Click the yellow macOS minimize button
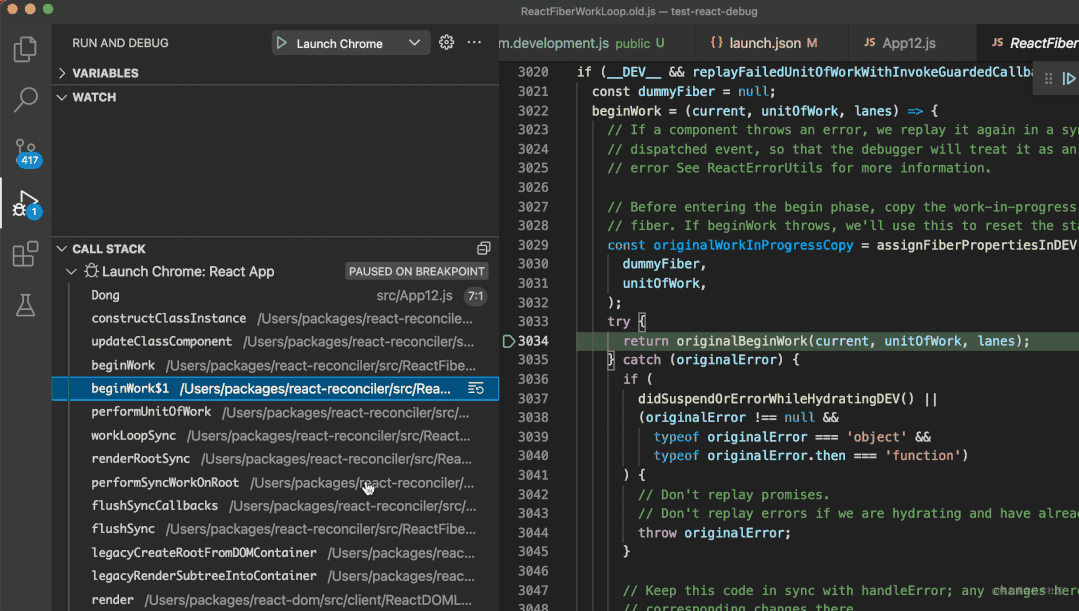 point(30,9)
